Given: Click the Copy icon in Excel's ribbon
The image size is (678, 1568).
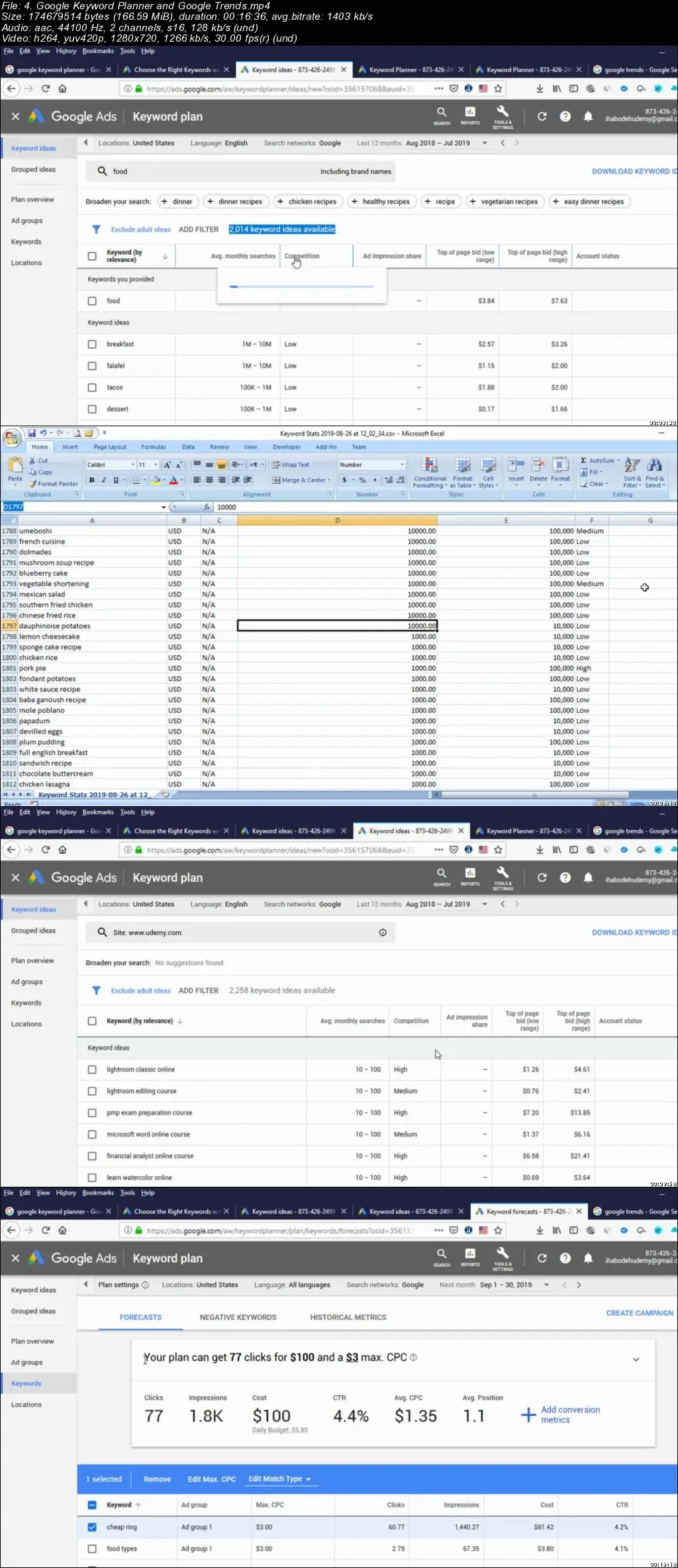Looking at the screenshot, I should tap(32, 472).
